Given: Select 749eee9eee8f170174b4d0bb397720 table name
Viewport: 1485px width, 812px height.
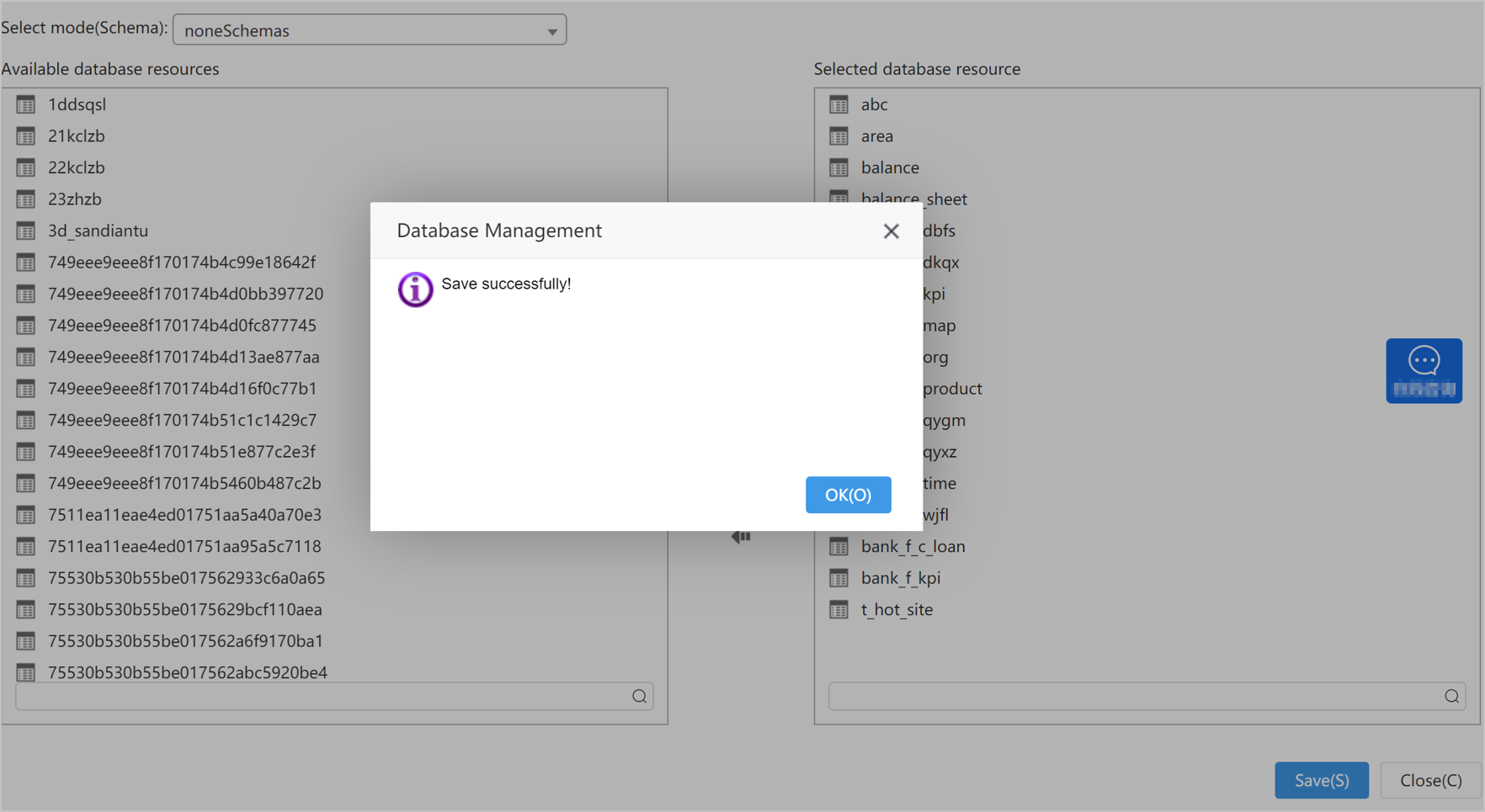Looking at the screenshot, I should coord(185,294).
